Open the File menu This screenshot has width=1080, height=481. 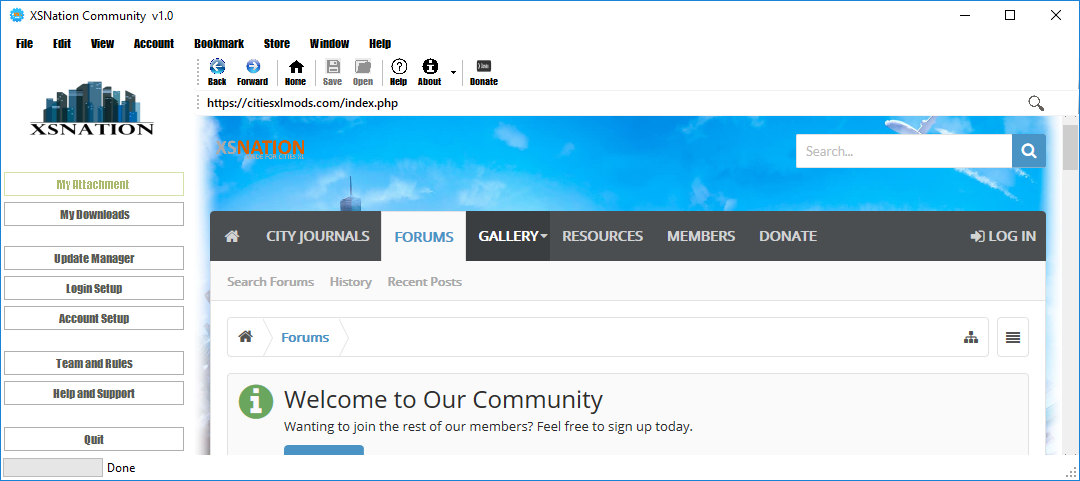(x=24, y=43)
